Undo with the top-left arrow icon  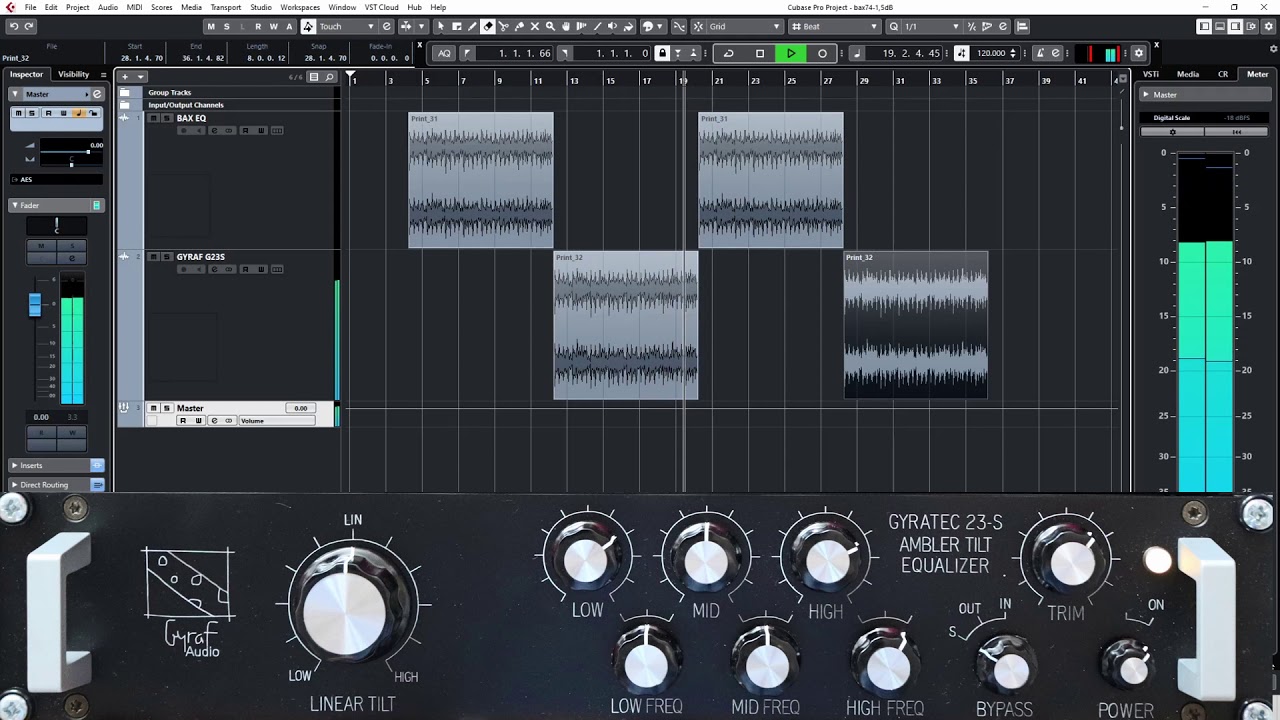(13, 26)
